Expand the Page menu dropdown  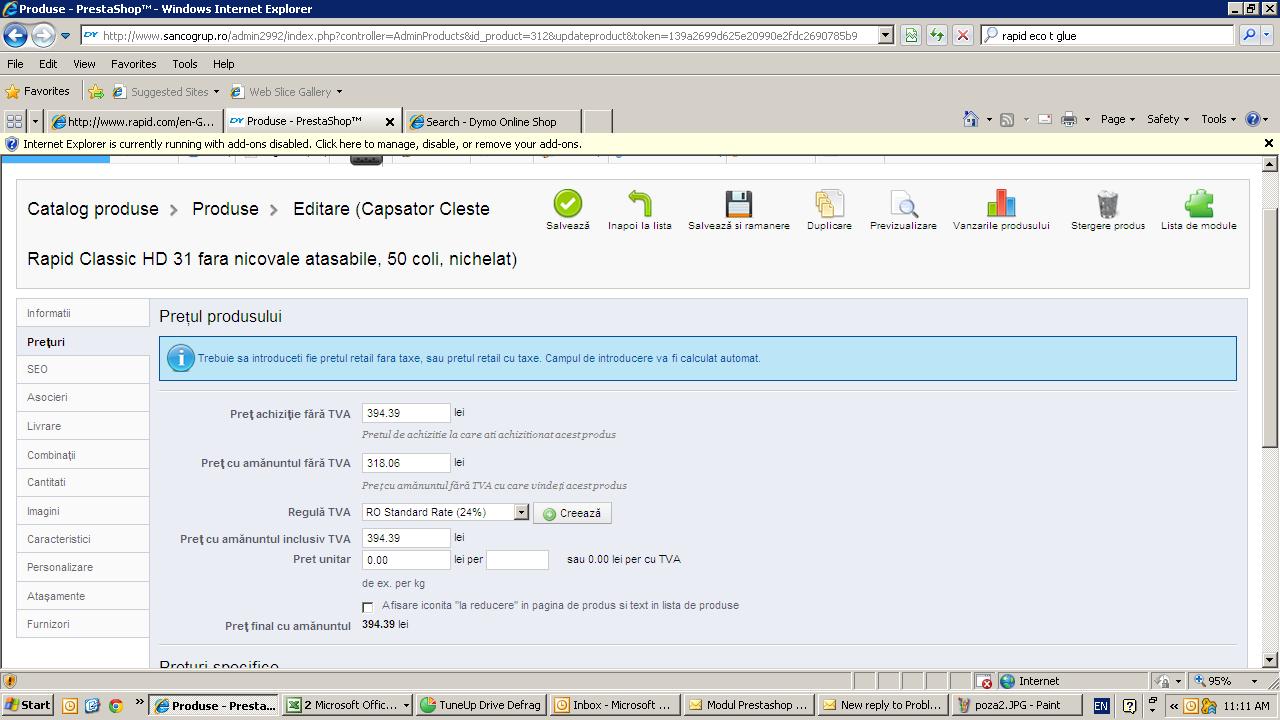point(1117,119)
